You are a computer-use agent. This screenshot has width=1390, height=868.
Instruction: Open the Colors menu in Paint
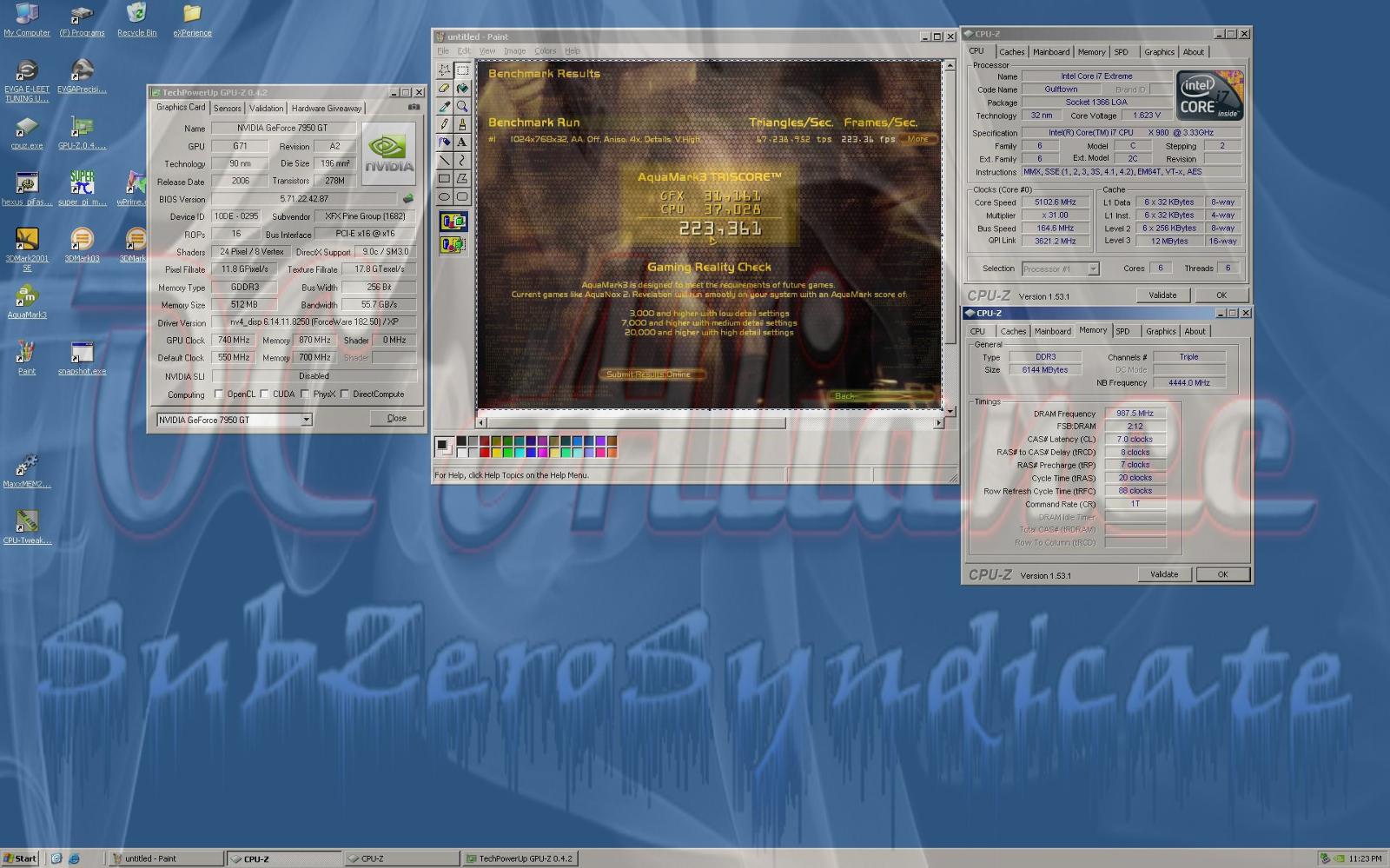click(545, 51)
